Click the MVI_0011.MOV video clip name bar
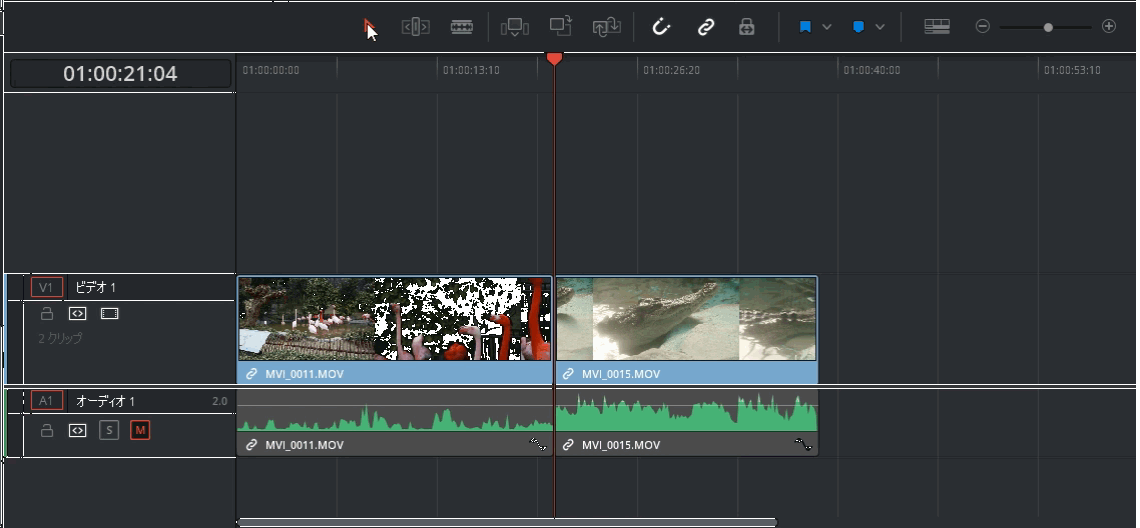 pyautogui.click(x=395, y=374)
